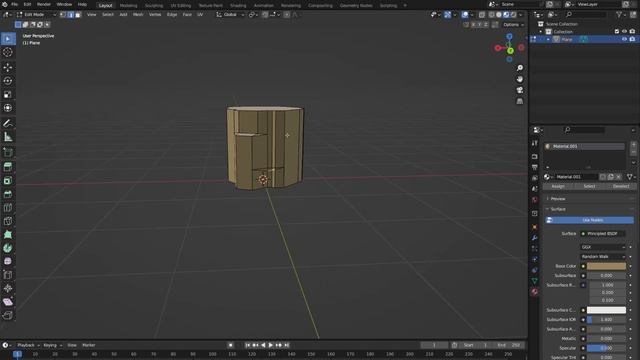
Task: Hide Plane object with eye icon
Action: pos(624,39)
